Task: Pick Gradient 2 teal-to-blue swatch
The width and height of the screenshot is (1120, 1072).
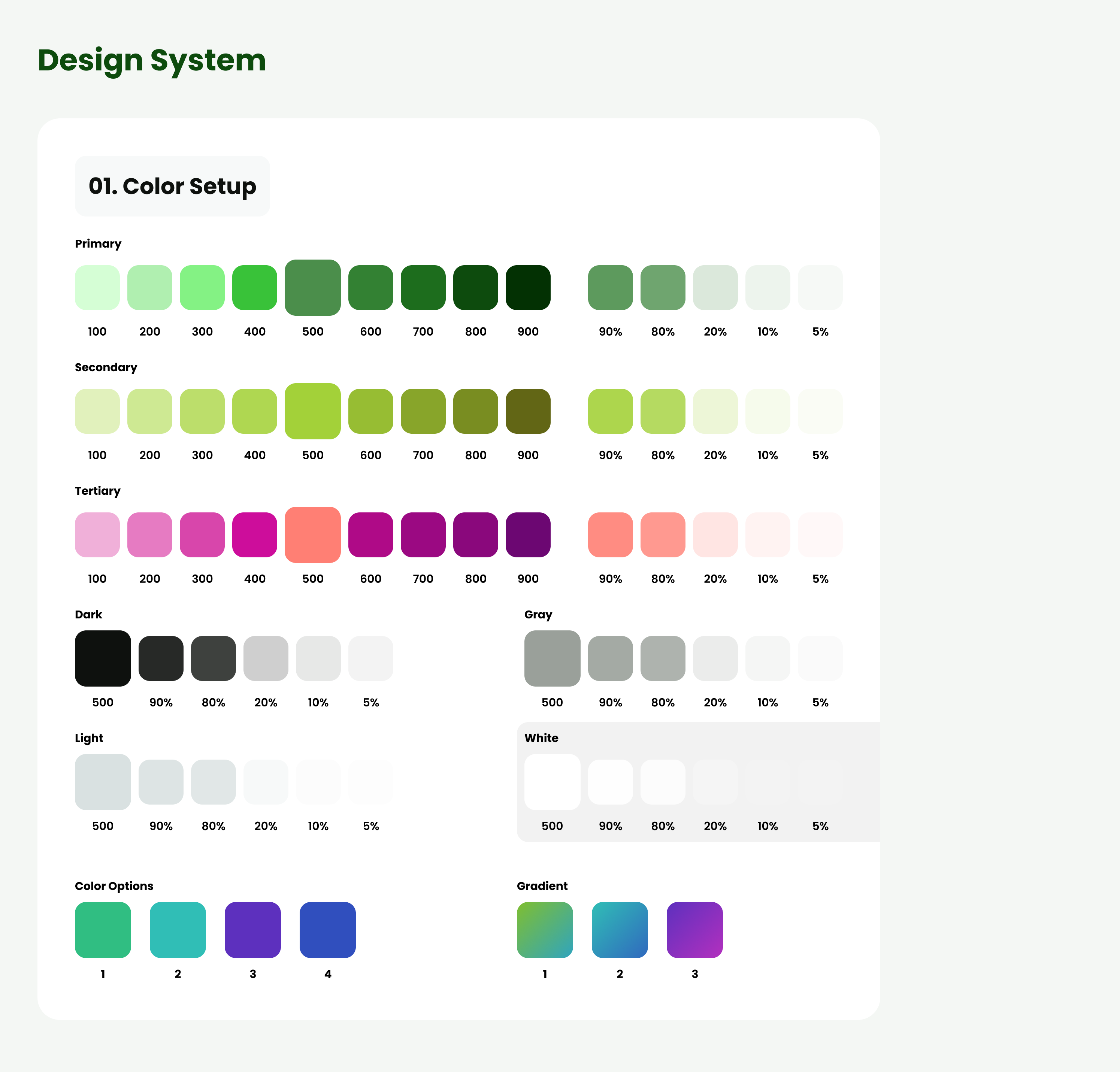Action: [x=620, y=930]
